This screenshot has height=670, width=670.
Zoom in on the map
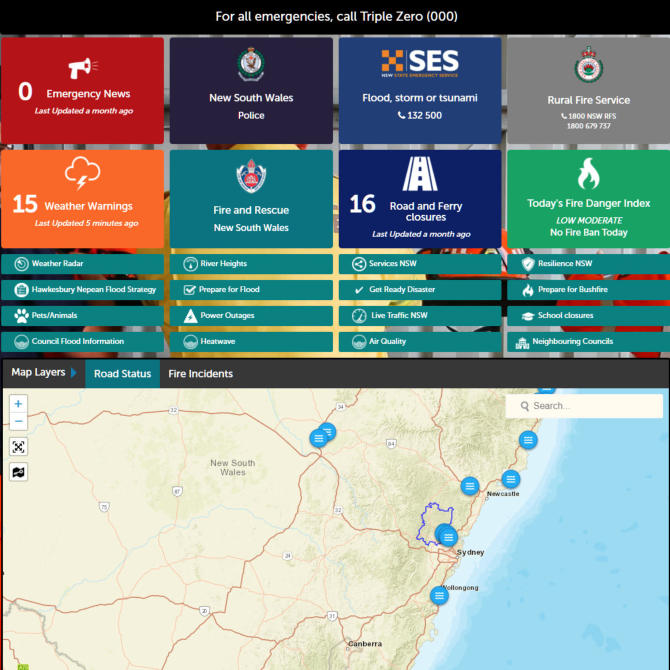[18, 404]
